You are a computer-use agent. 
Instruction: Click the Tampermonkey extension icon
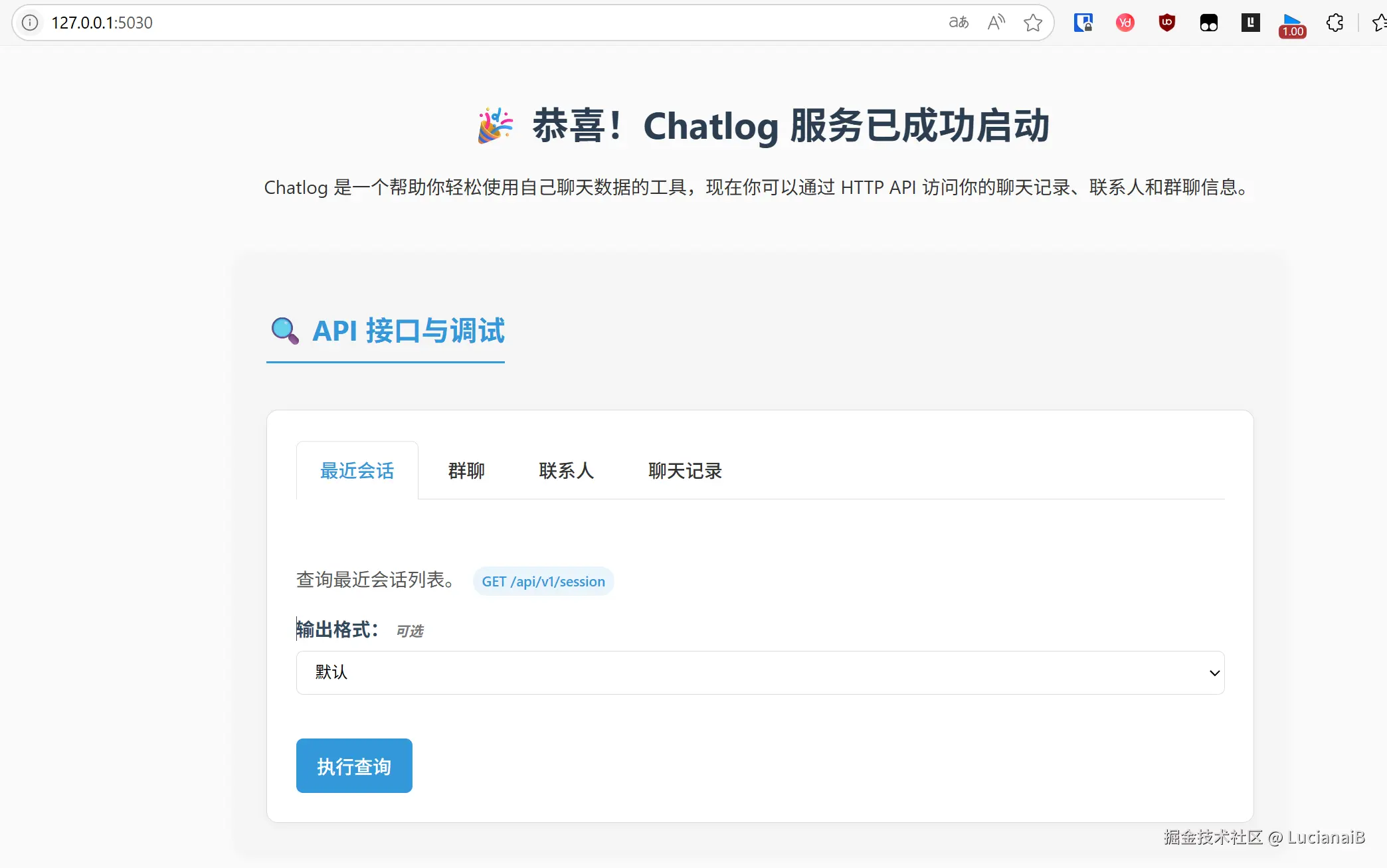click(x=1208, y=23)
